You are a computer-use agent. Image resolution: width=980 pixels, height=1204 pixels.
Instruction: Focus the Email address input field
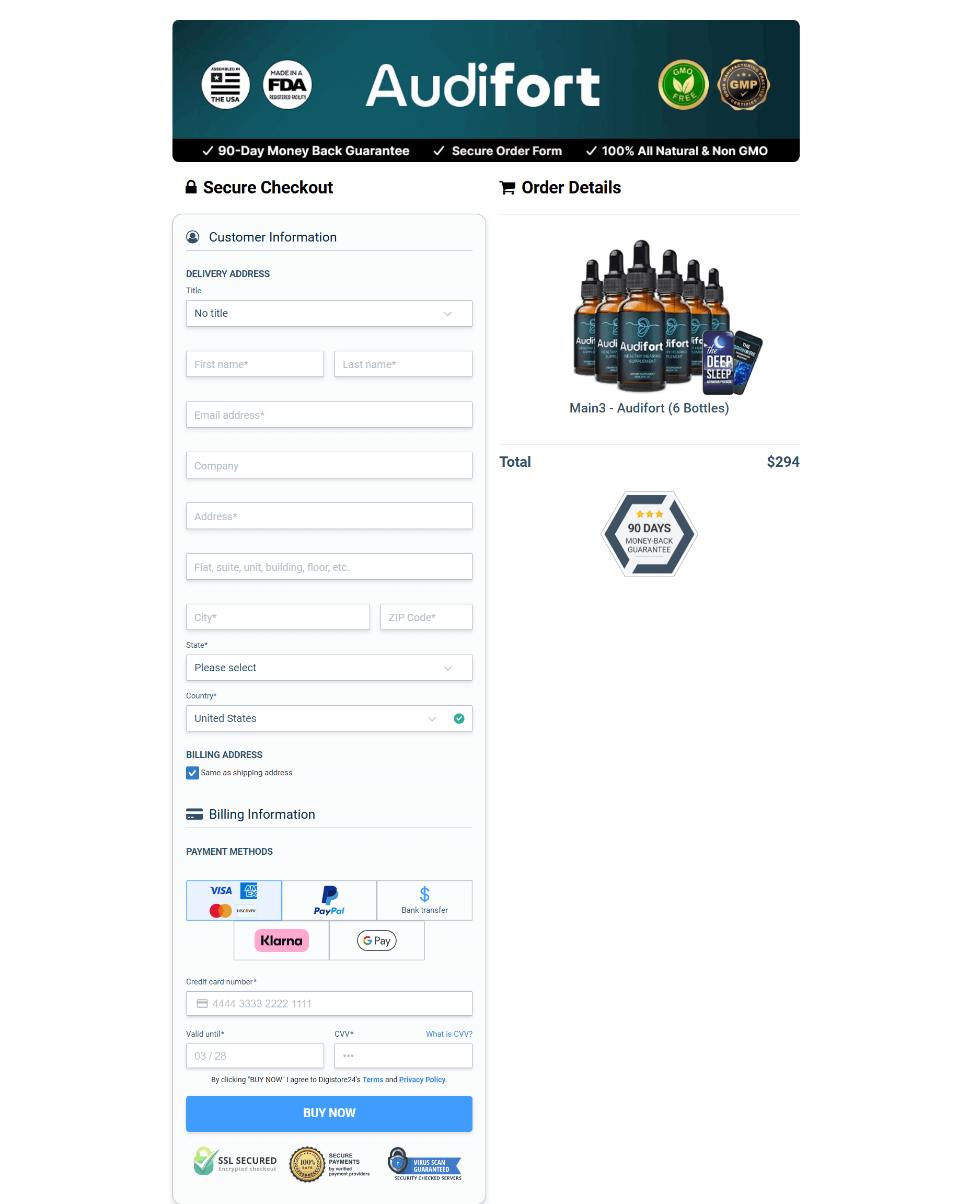coord(329,415)
